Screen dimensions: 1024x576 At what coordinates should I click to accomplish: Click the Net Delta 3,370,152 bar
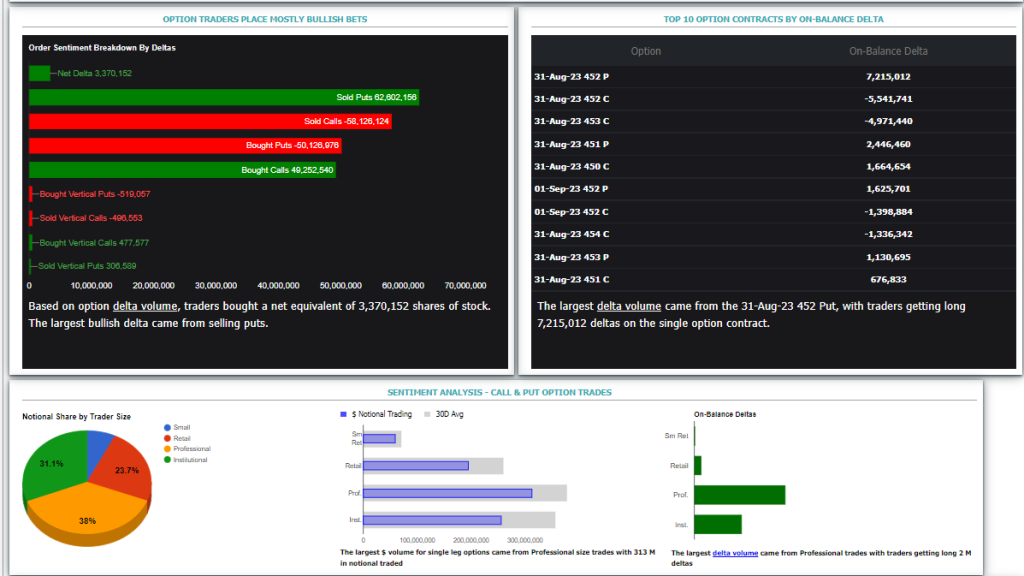39,73
